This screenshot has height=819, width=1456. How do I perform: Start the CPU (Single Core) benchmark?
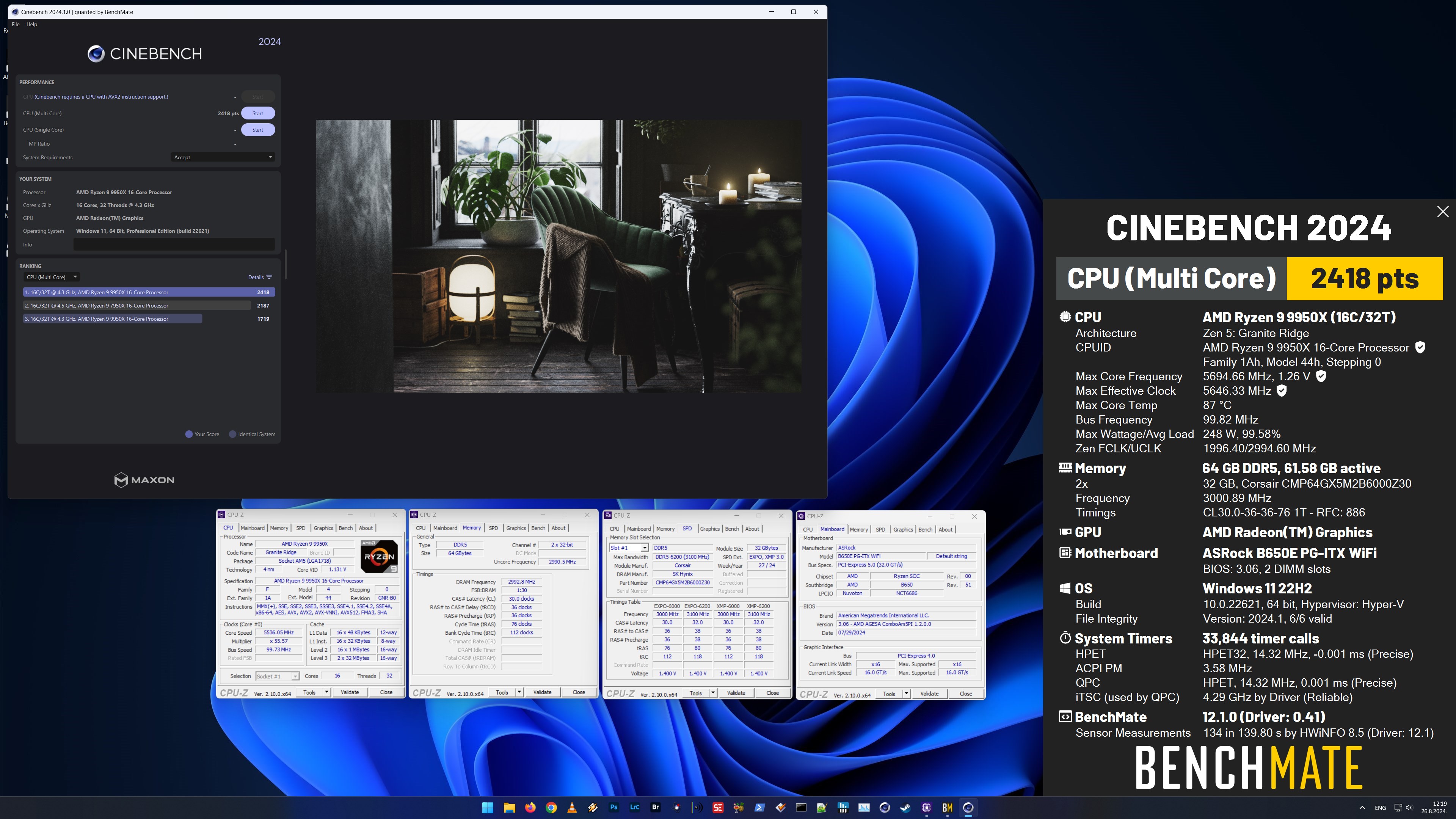click(258, 129)
